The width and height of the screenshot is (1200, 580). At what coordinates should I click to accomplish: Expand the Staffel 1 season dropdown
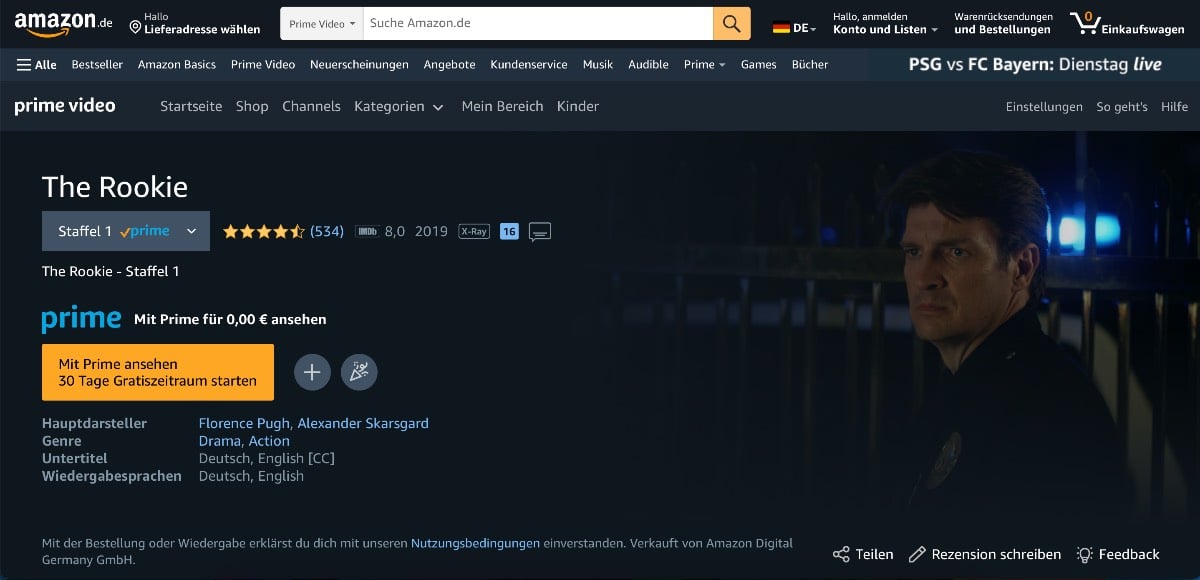pyautogui.click(x=126, y=231)
